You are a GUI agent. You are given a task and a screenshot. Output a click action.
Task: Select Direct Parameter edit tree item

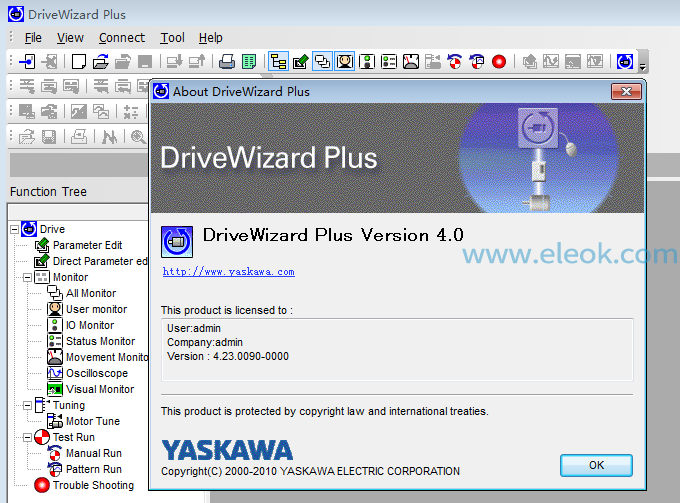pyautogui.click(x=100, y=261)
